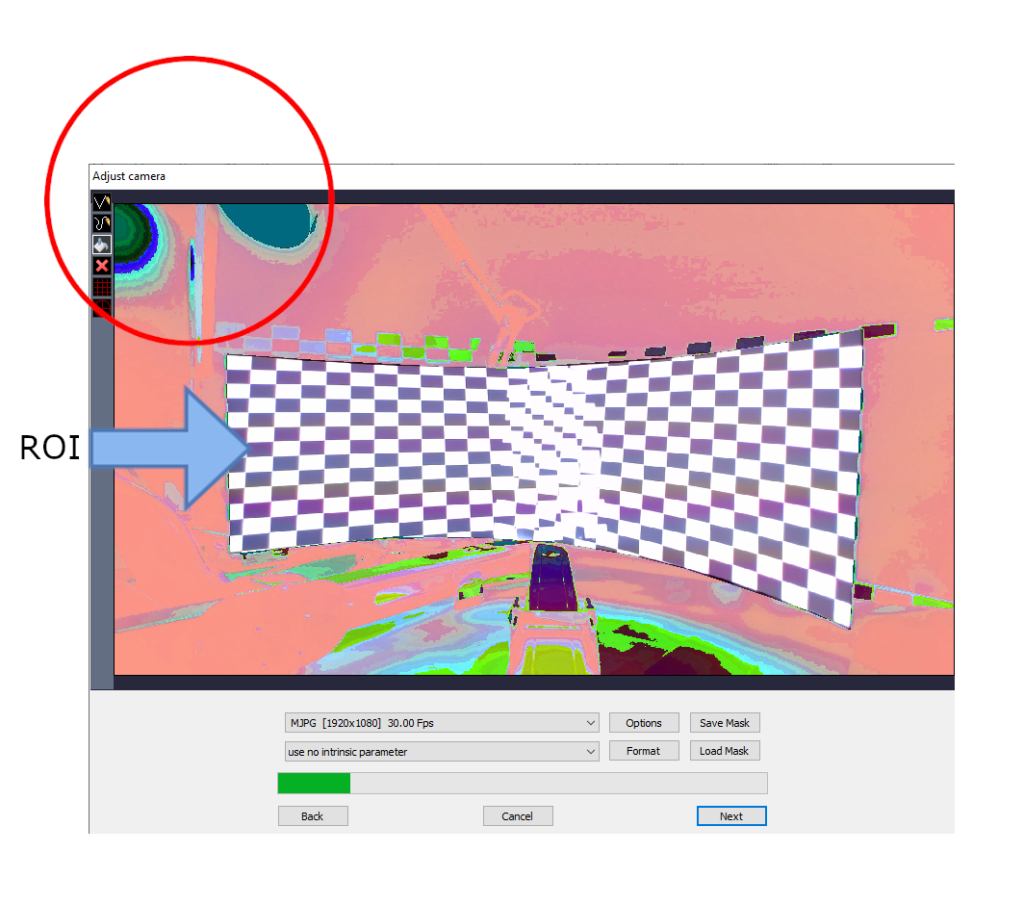Select the paint bucket fill tool

102,245
